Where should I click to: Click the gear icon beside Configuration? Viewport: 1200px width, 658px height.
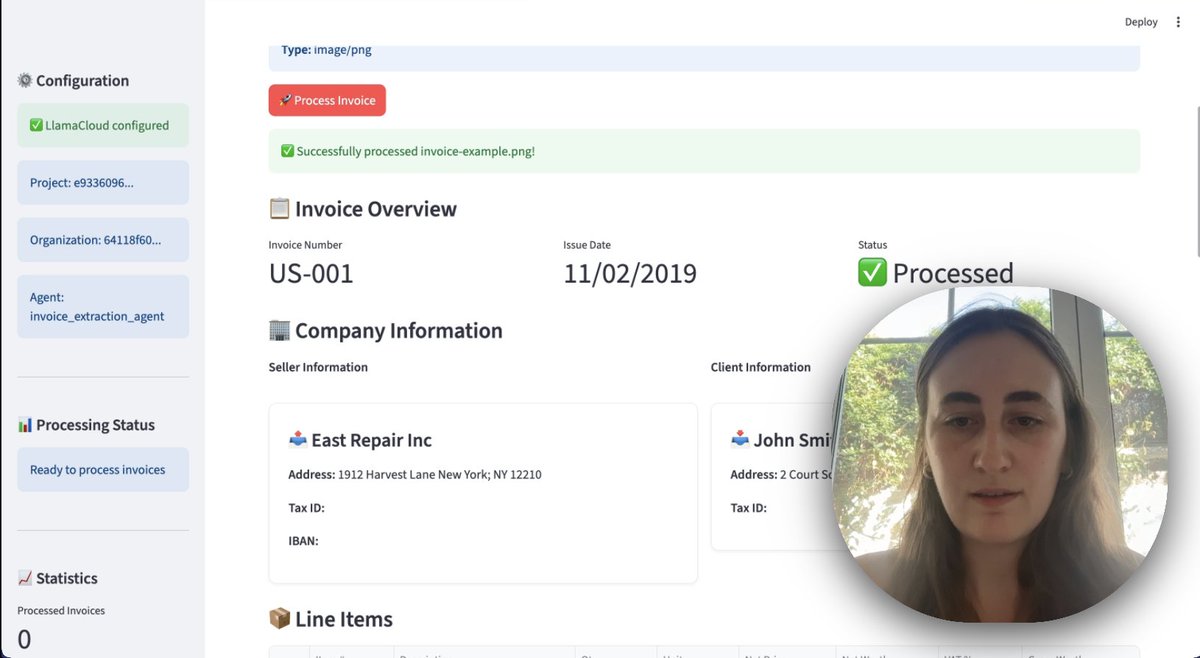click(x=25, y=81)
